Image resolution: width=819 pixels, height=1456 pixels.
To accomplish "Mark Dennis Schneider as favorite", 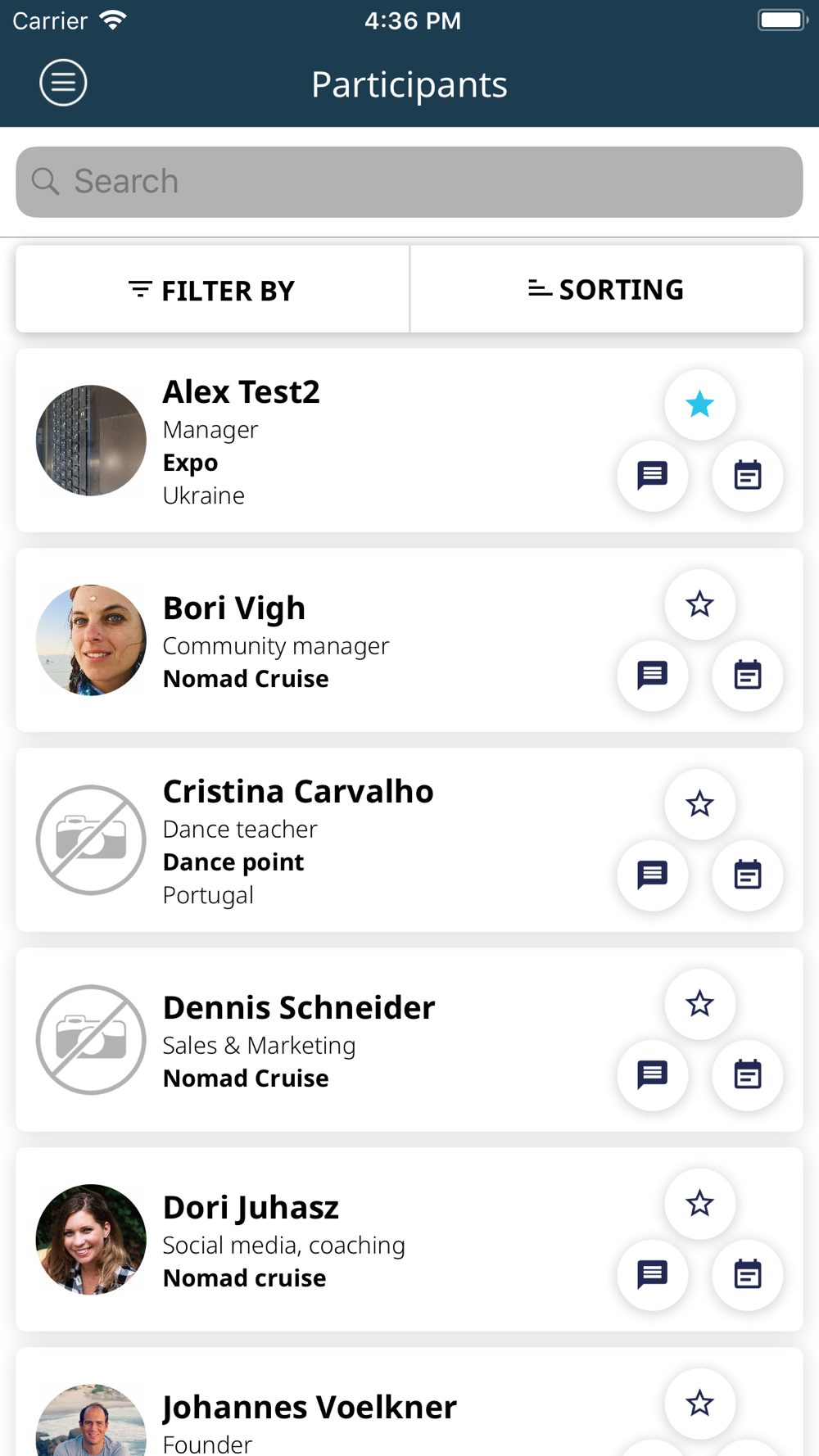I will pyautogui.click(x=699, y=1004).
